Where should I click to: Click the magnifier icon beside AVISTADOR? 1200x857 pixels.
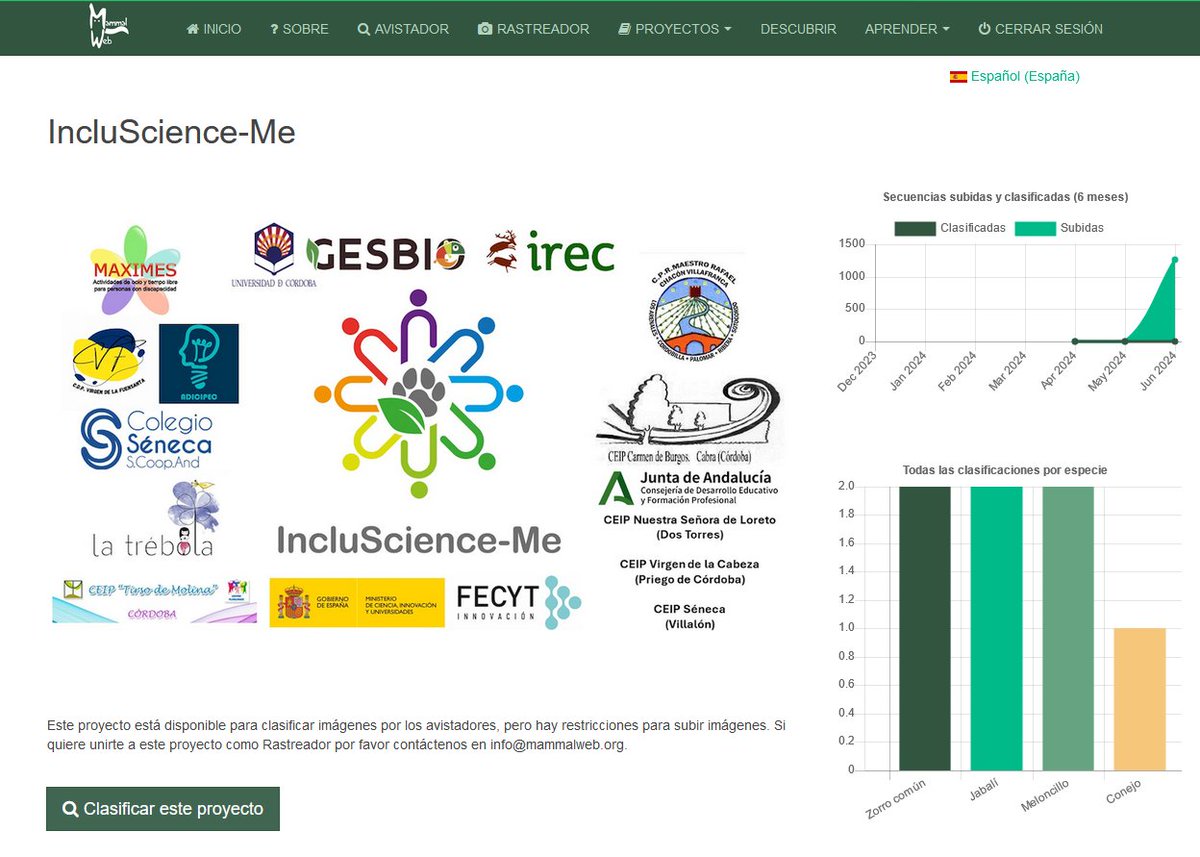click(x=364, y=29)
